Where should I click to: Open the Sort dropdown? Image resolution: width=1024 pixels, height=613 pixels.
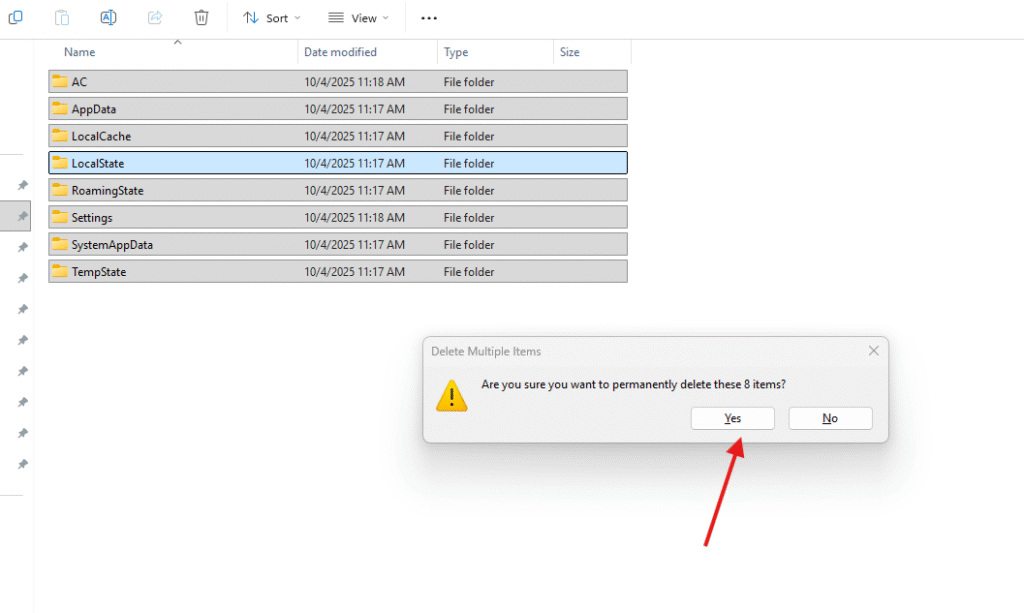click(x=272, y=18)
